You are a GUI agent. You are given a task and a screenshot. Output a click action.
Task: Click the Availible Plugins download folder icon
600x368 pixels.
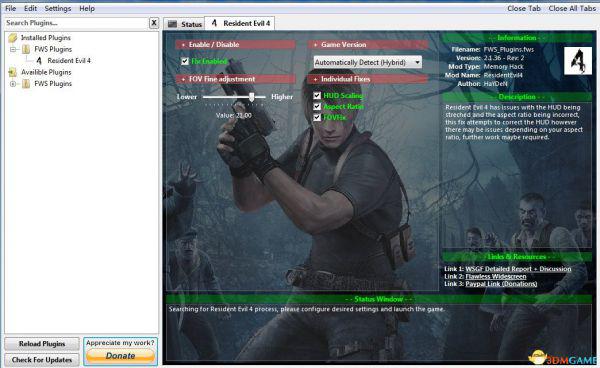point(13,72)
